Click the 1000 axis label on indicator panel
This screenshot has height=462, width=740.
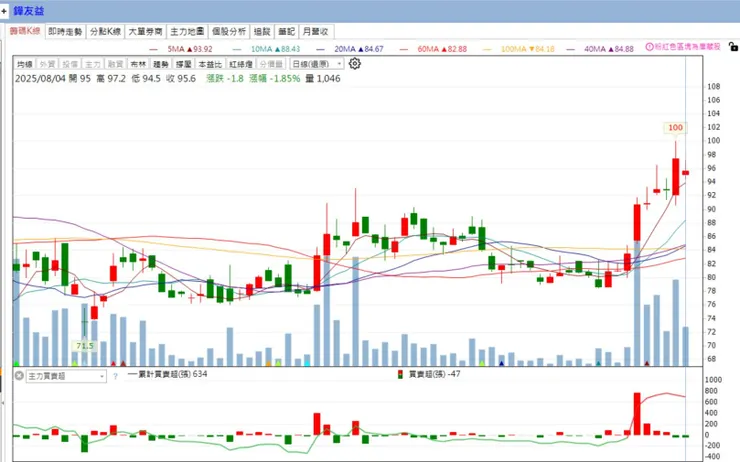(713, 380)
